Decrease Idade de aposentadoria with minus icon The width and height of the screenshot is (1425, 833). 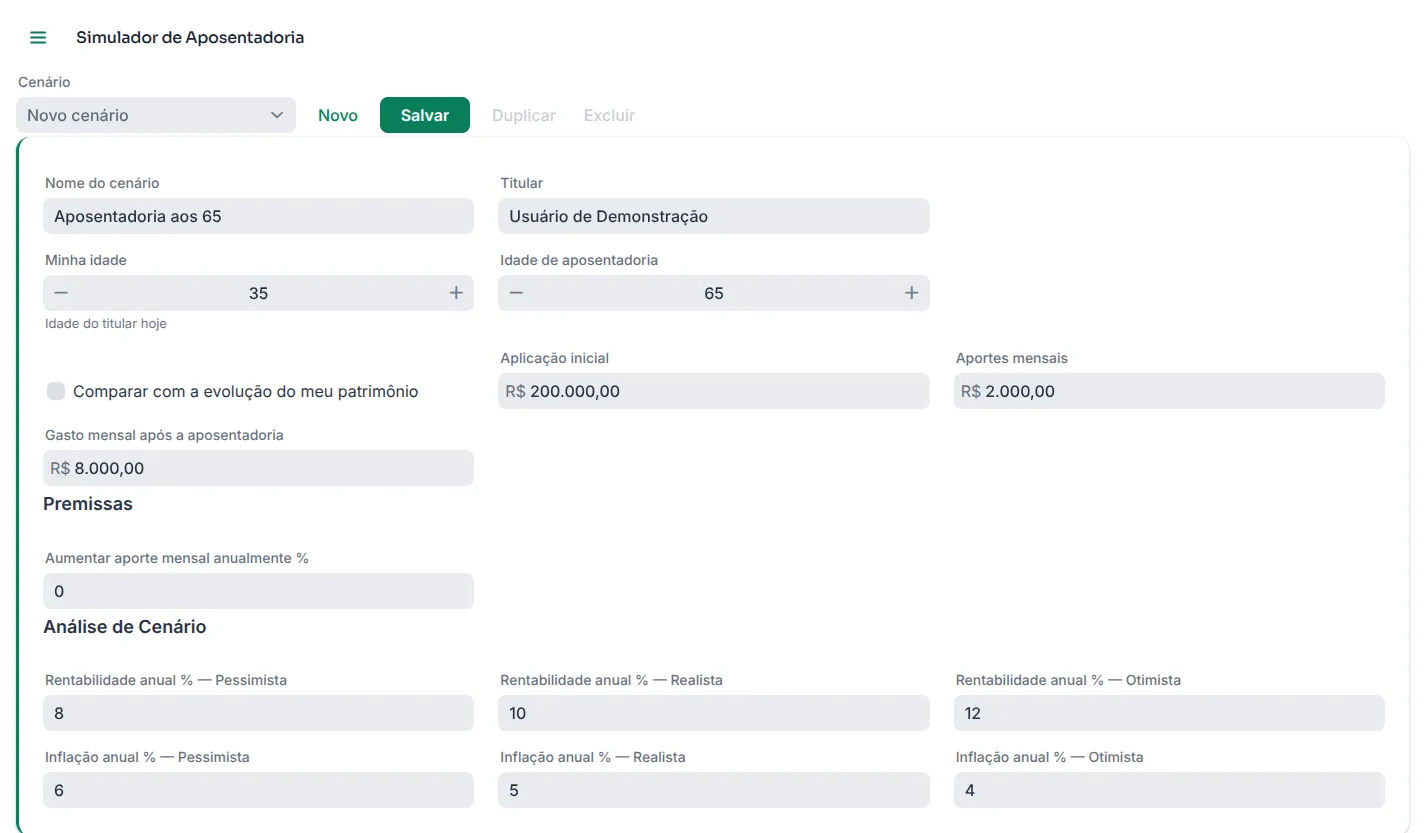(x=516, y=293)
